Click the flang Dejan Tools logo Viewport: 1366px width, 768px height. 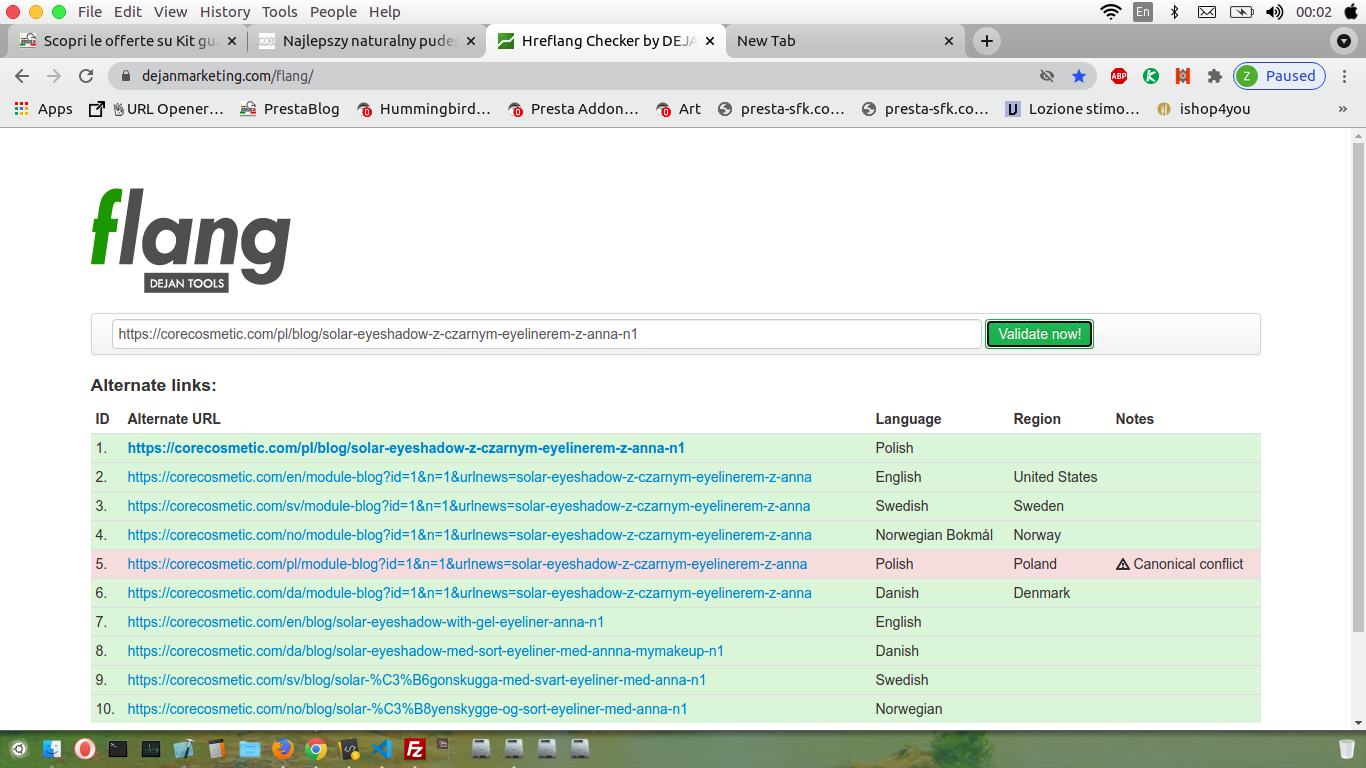pos(191,240)
